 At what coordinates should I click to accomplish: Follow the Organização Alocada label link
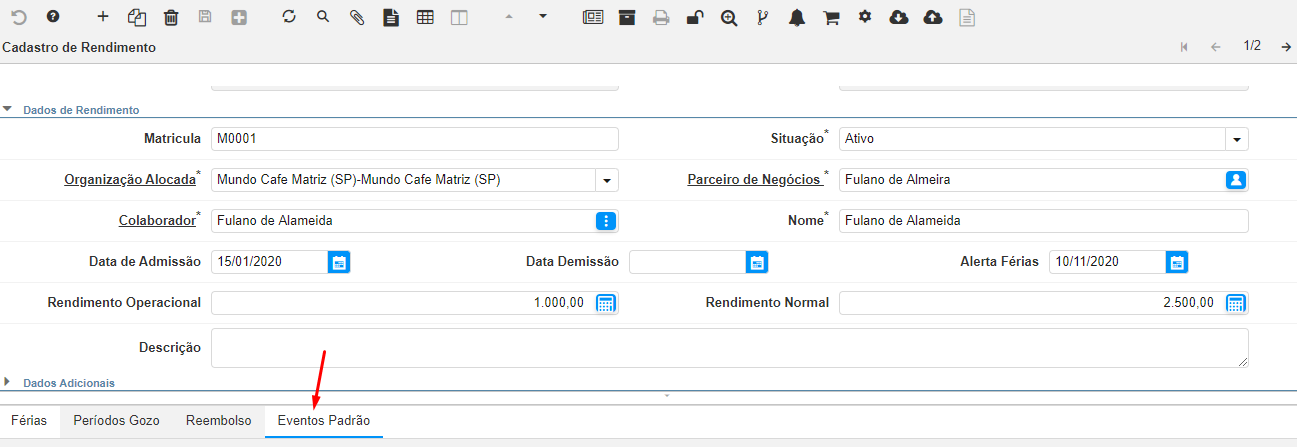pyautogui.click(x=130, y=180)
